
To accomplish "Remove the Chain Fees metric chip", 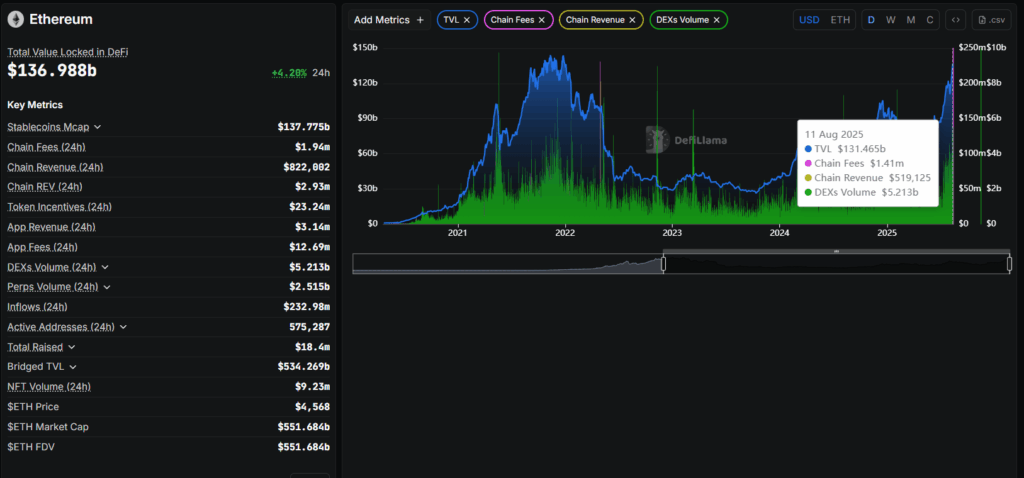I will tap(541, 20).
